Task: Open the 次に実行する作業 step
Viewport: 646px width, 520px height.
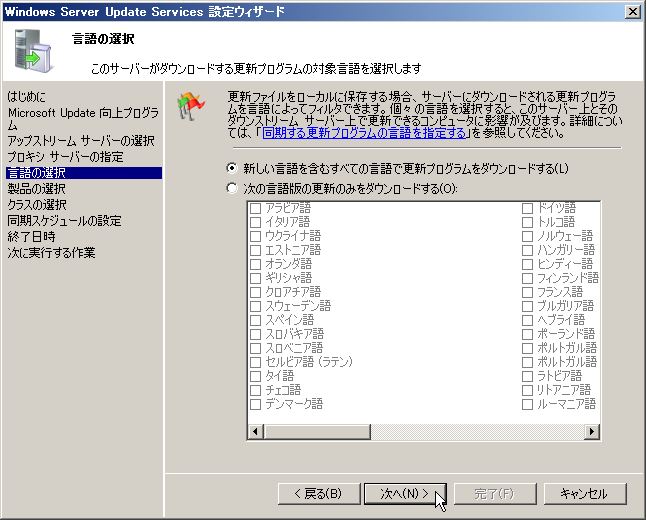Action: [51, 253]
